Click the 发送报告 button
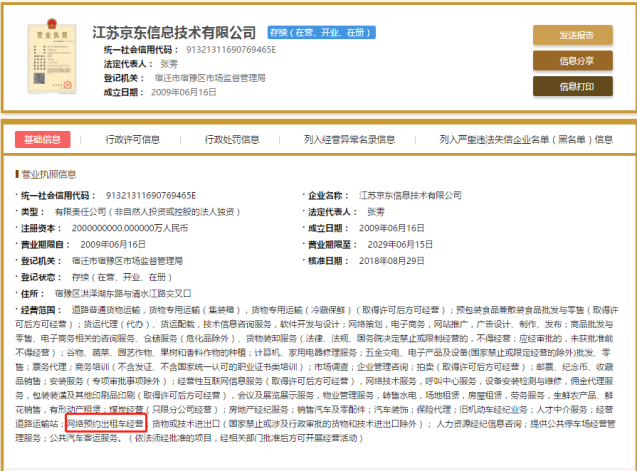The width and height of the screenshot is (637, 472). click(x=572, y=35)
